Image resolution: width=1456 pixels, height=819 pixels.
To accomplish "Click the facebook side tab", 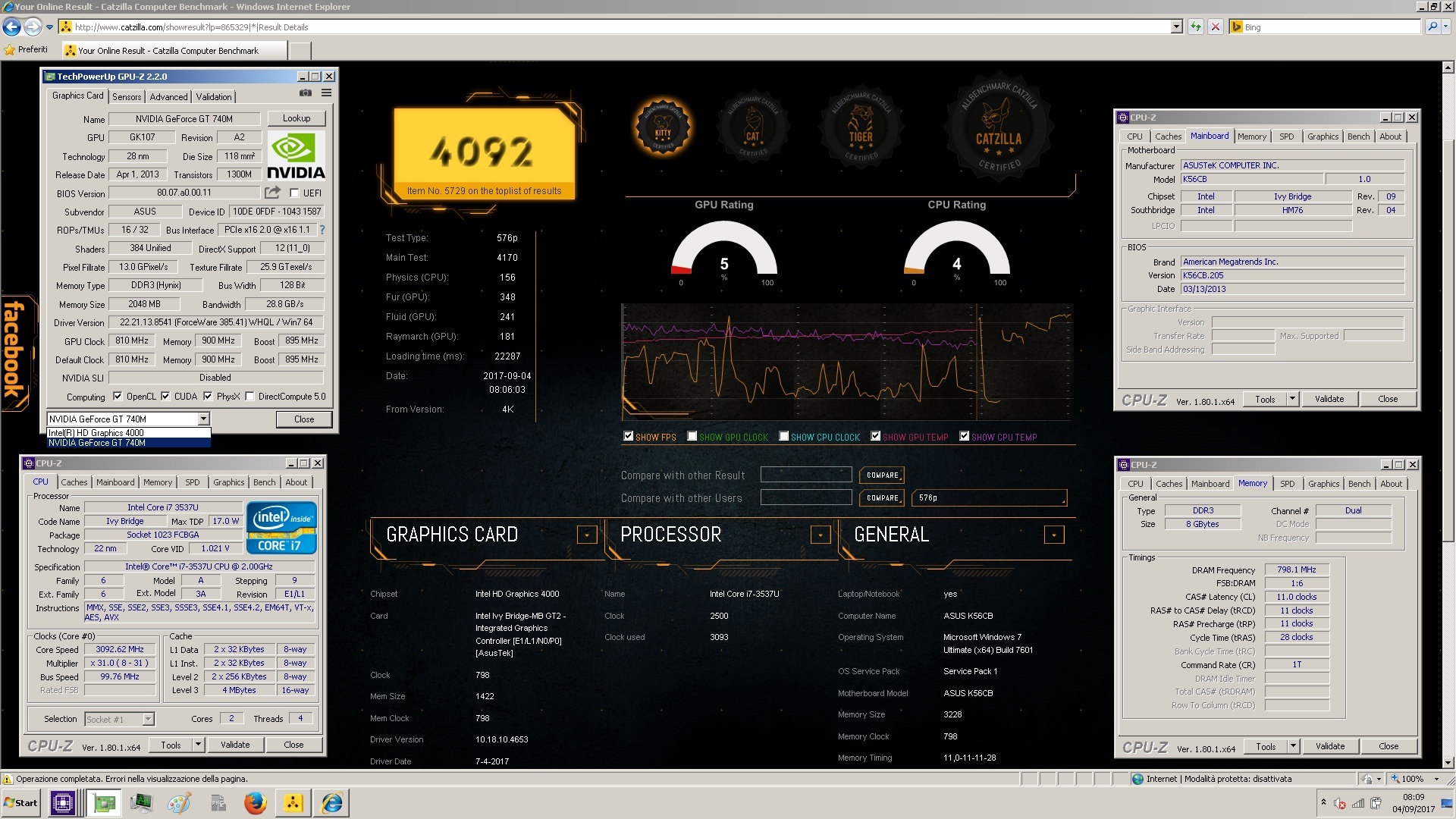I will click(x=15, y=352).
